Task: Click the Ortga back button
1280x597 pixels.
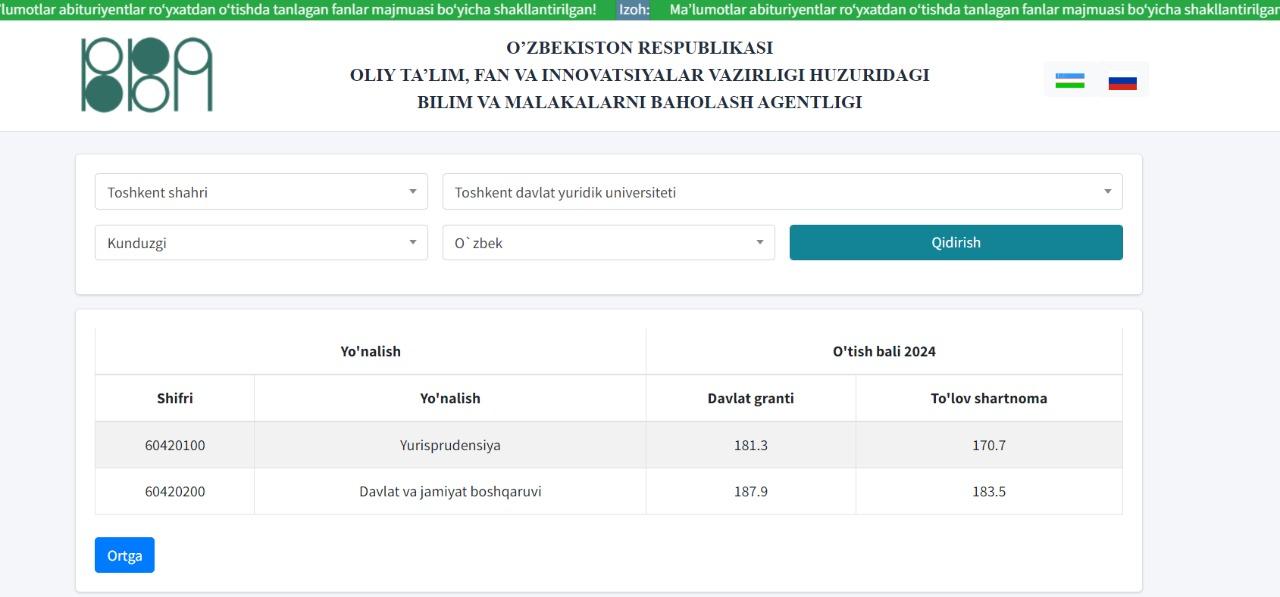Action: 125,556
